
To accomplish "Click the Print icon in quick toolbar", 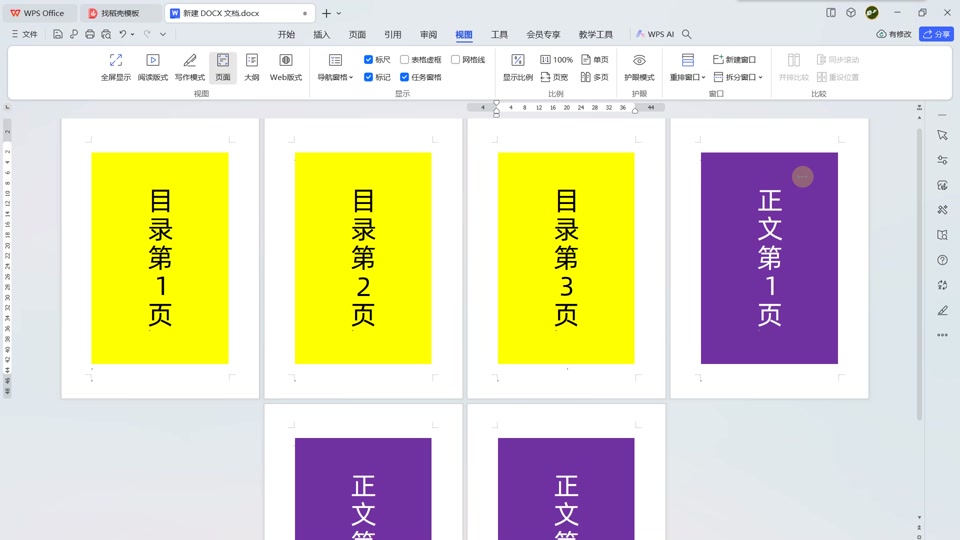I will tap(90, 34).
